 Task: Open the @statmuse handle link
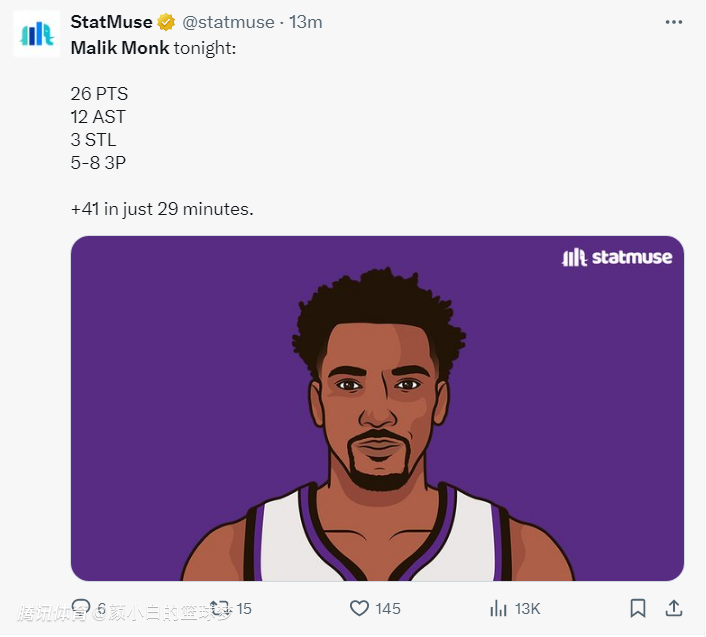[229, 22]
